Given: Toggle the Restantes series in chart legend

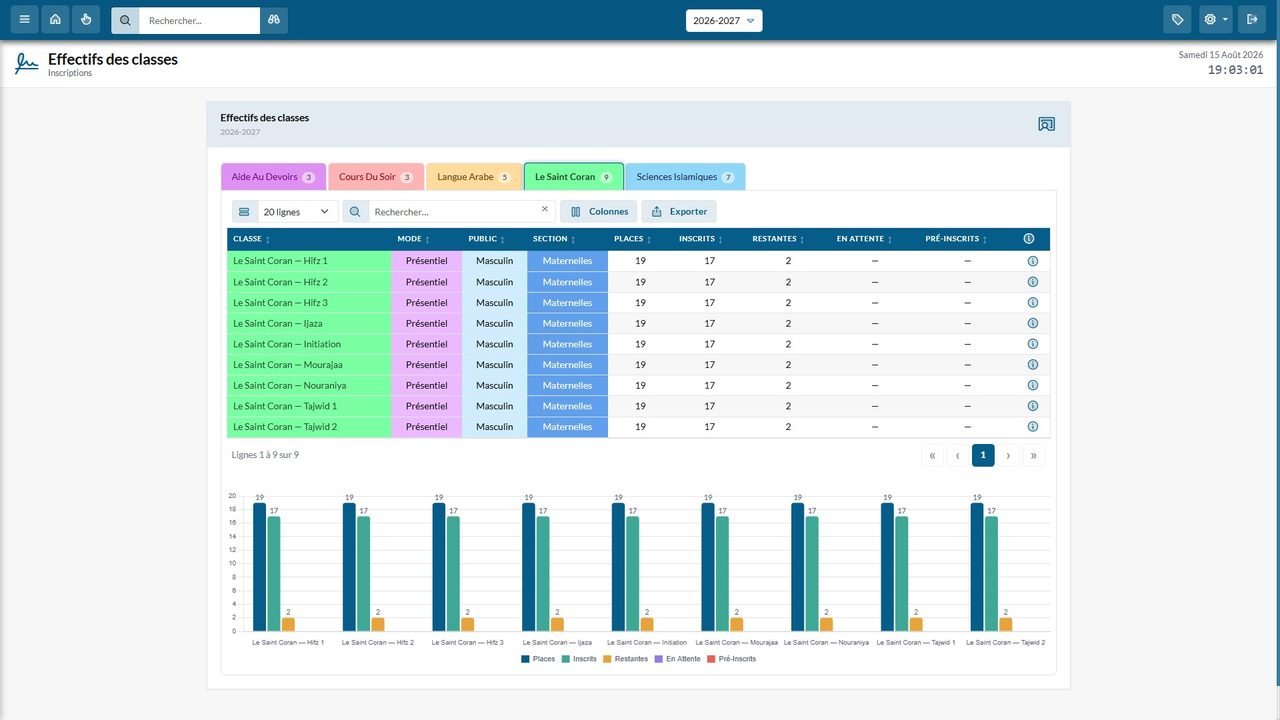Looking at the screenshot, I should click(x=625, y=659).
